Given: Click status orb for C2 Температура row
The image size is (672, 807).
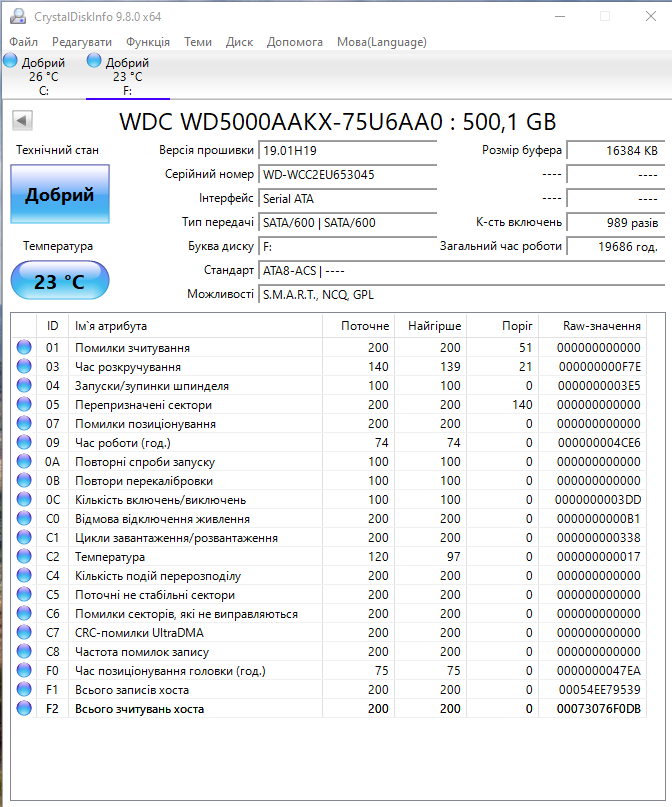Looking at the screenshot, I should click(24, 556).
